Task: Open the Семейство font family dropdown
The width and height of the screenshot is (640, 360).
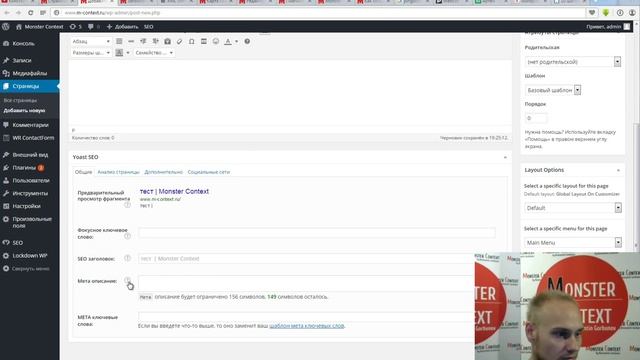Action: pyautogui.click(x=154, y=53)
